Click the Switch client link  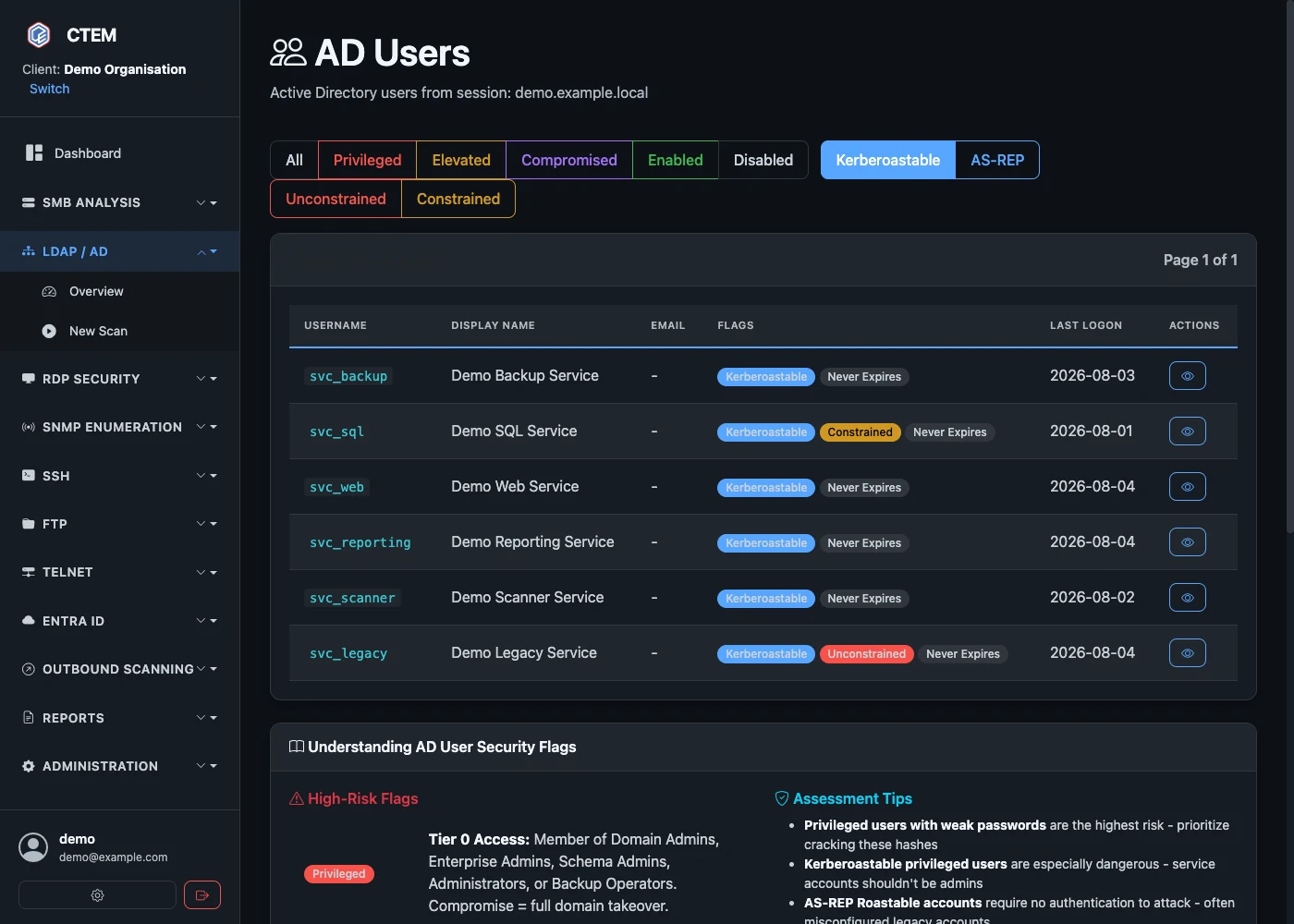[x=49, y=89]
